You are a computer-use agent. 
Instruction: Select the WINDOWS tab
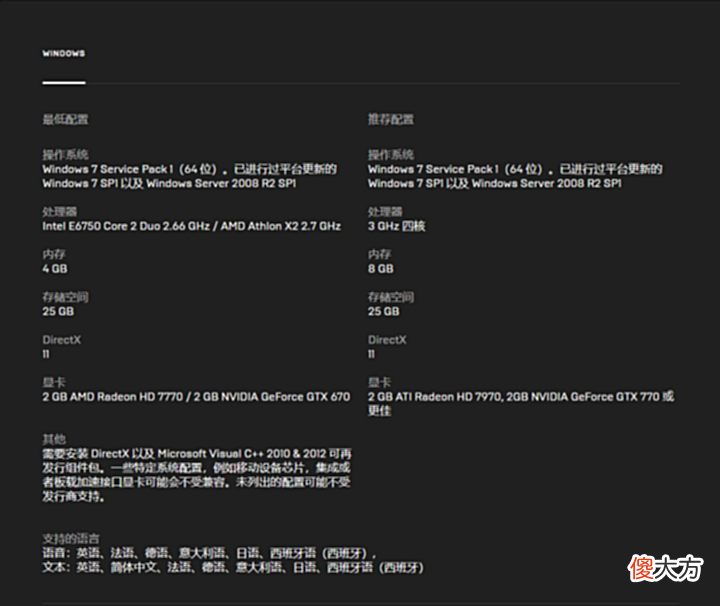tap(64, 53)
